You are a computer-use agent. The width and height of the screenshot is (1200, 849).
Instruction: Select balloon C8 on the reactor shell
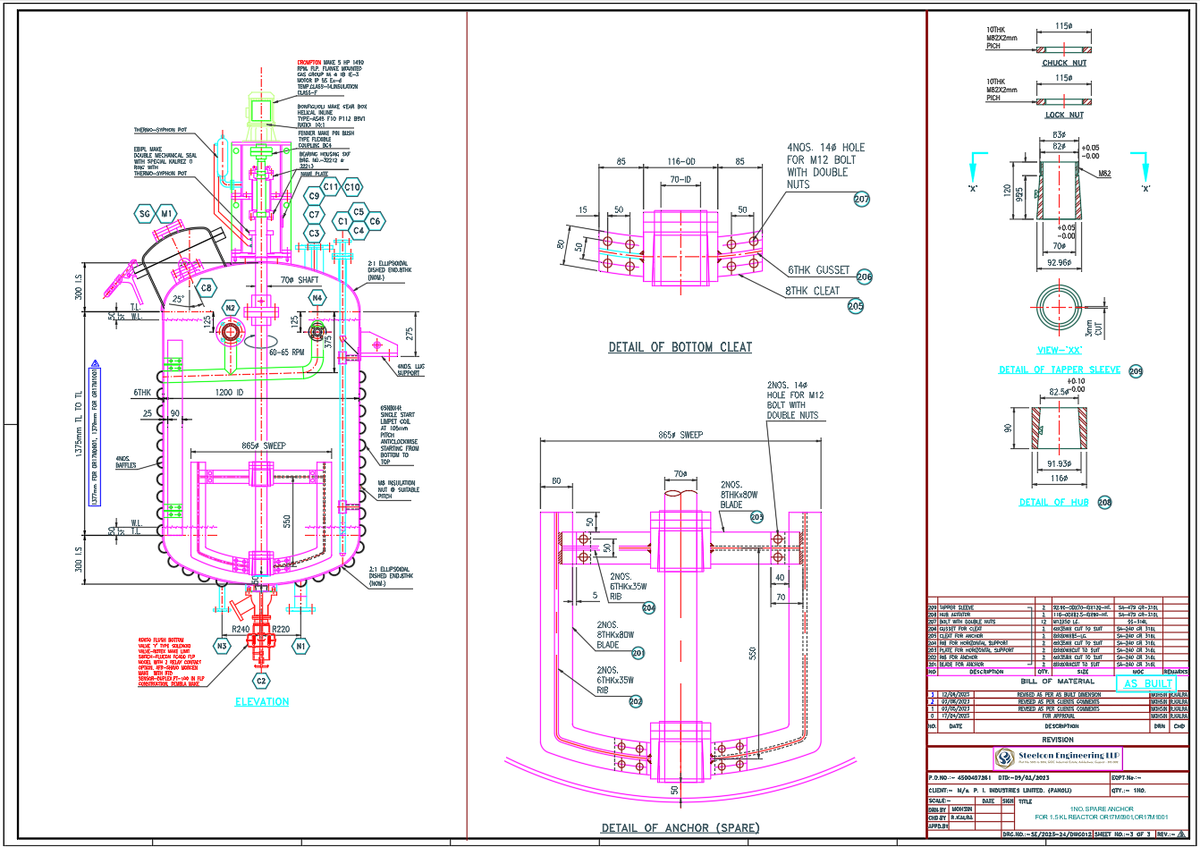pos(206,287)
